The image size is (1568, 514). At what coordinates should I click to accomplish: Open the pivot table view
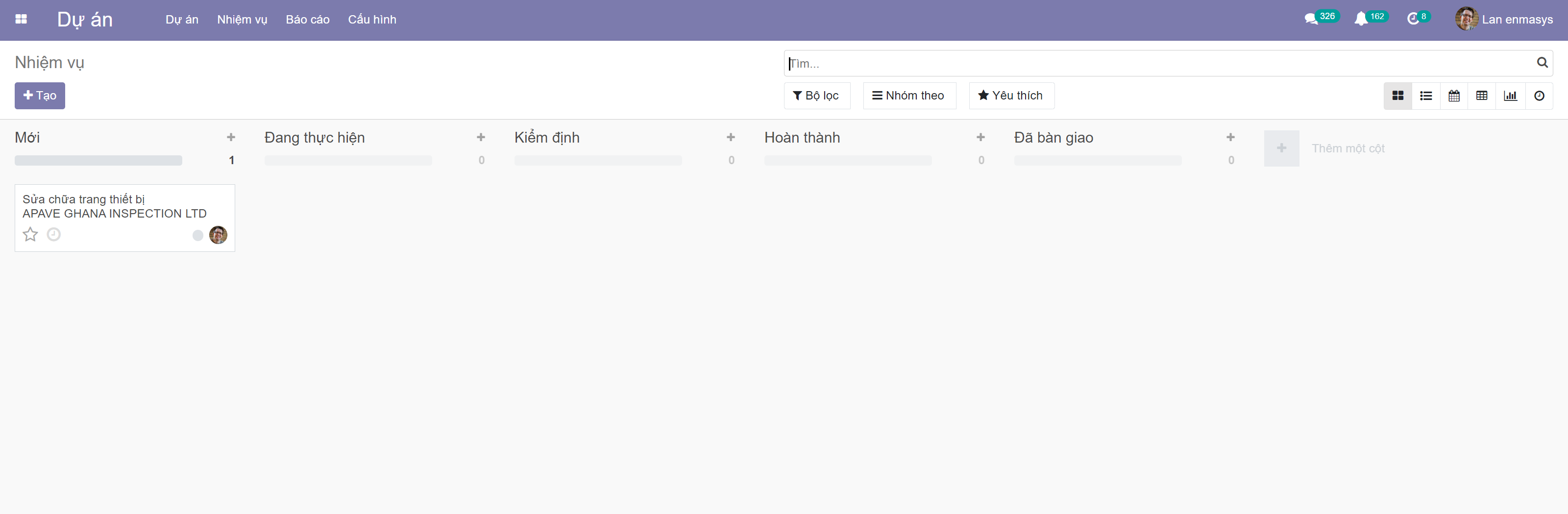1482,96
